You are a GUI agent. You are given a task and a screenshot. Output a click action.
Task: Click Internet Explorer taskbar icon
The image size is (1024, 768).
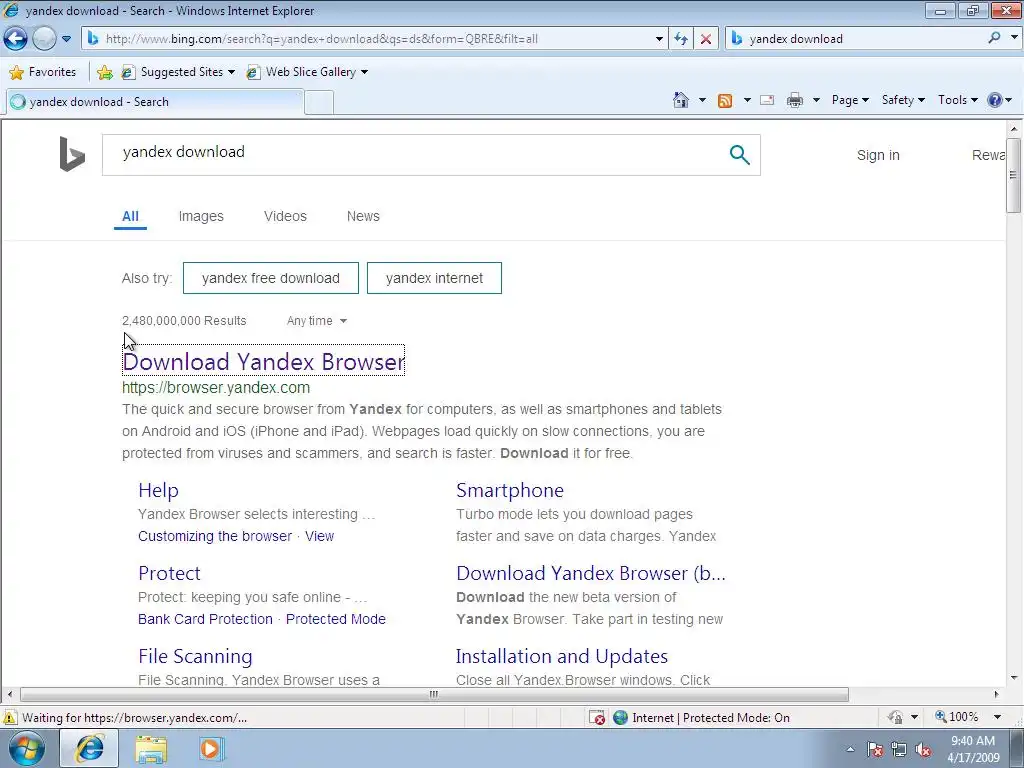89,748
